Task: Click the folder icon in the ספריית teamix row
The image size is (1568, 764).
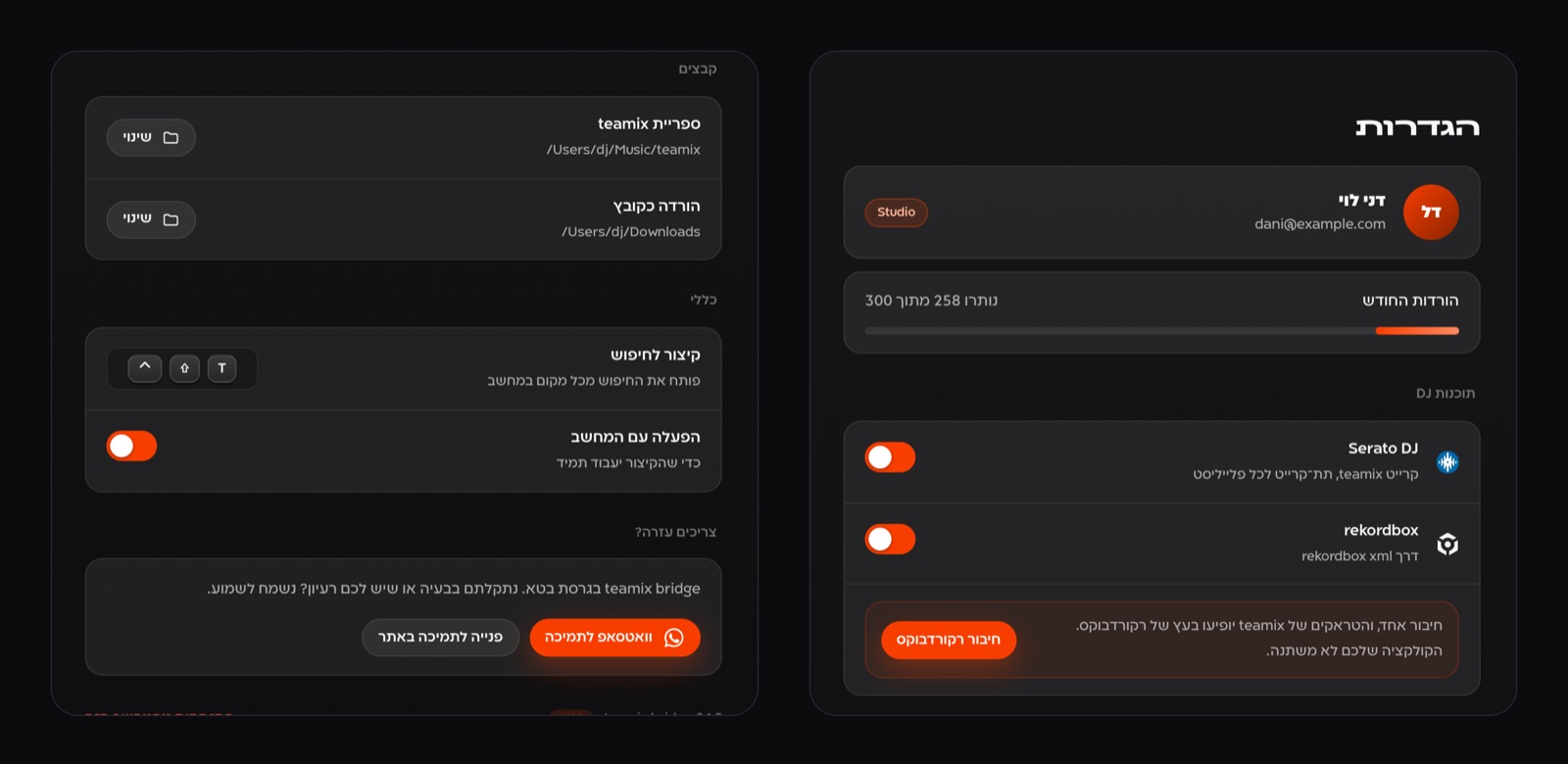Action: [171, 138]
